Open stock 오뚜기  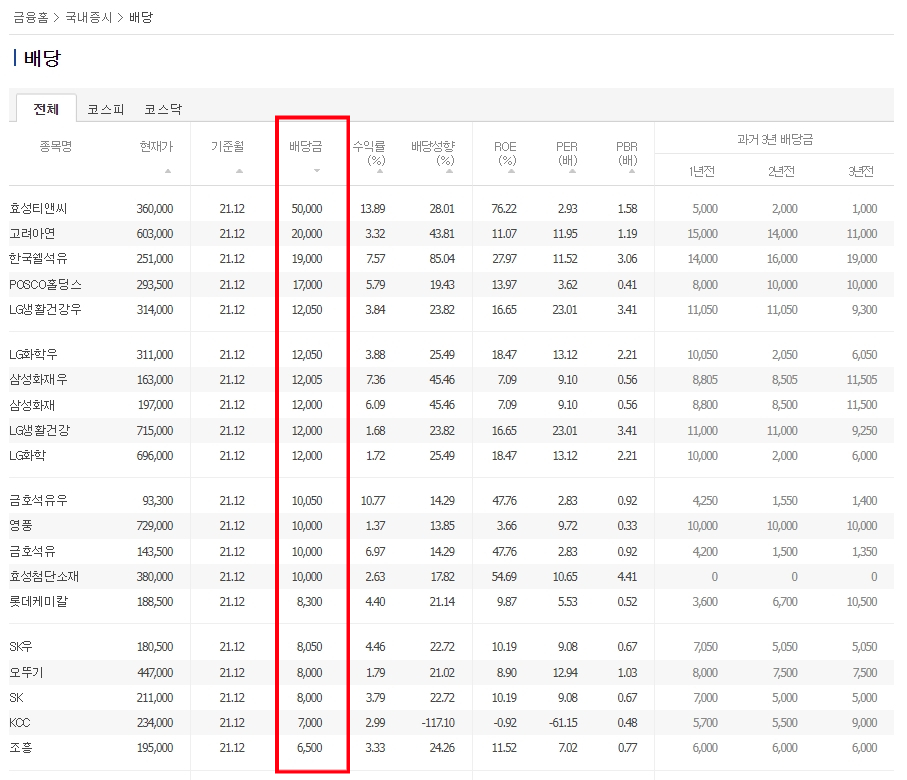point(26,672)
